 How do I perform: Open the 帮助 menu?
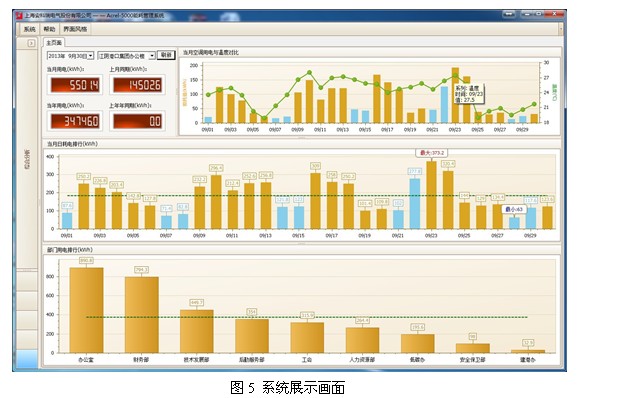pyautogui.click(x=49, y=29)
